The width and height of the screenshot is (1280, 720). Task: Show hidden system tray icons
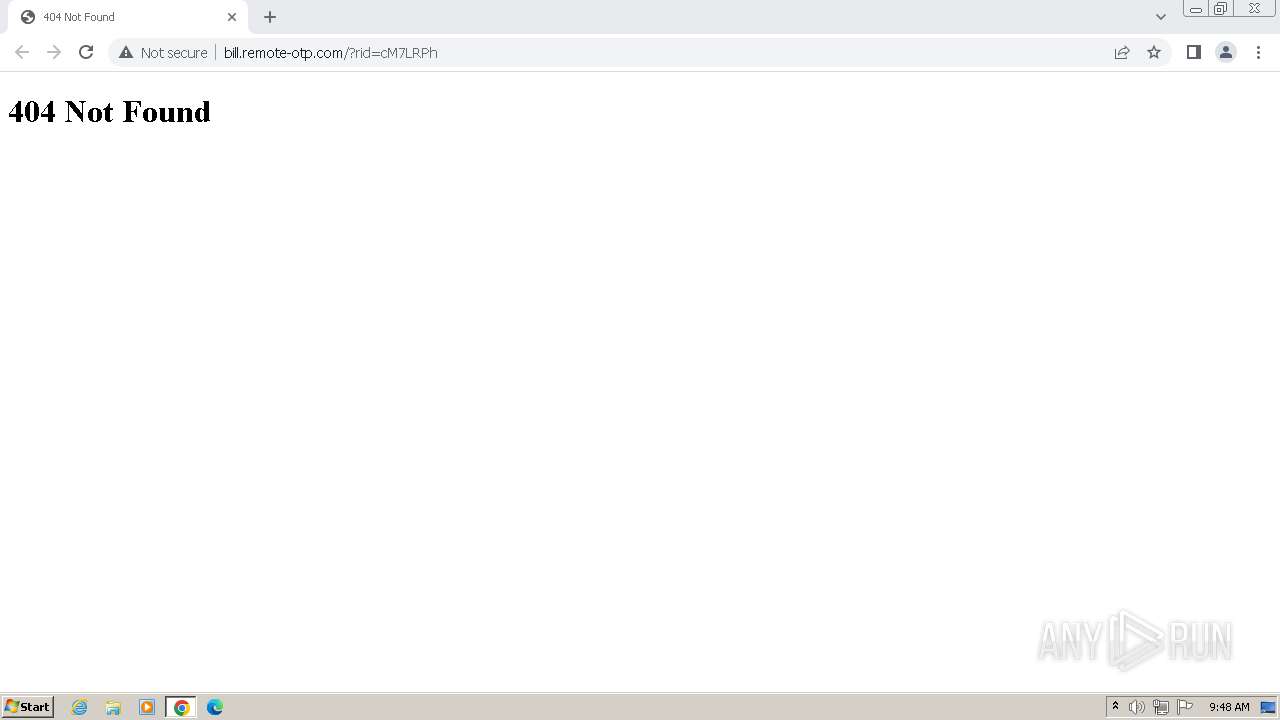click(1116, 707)
